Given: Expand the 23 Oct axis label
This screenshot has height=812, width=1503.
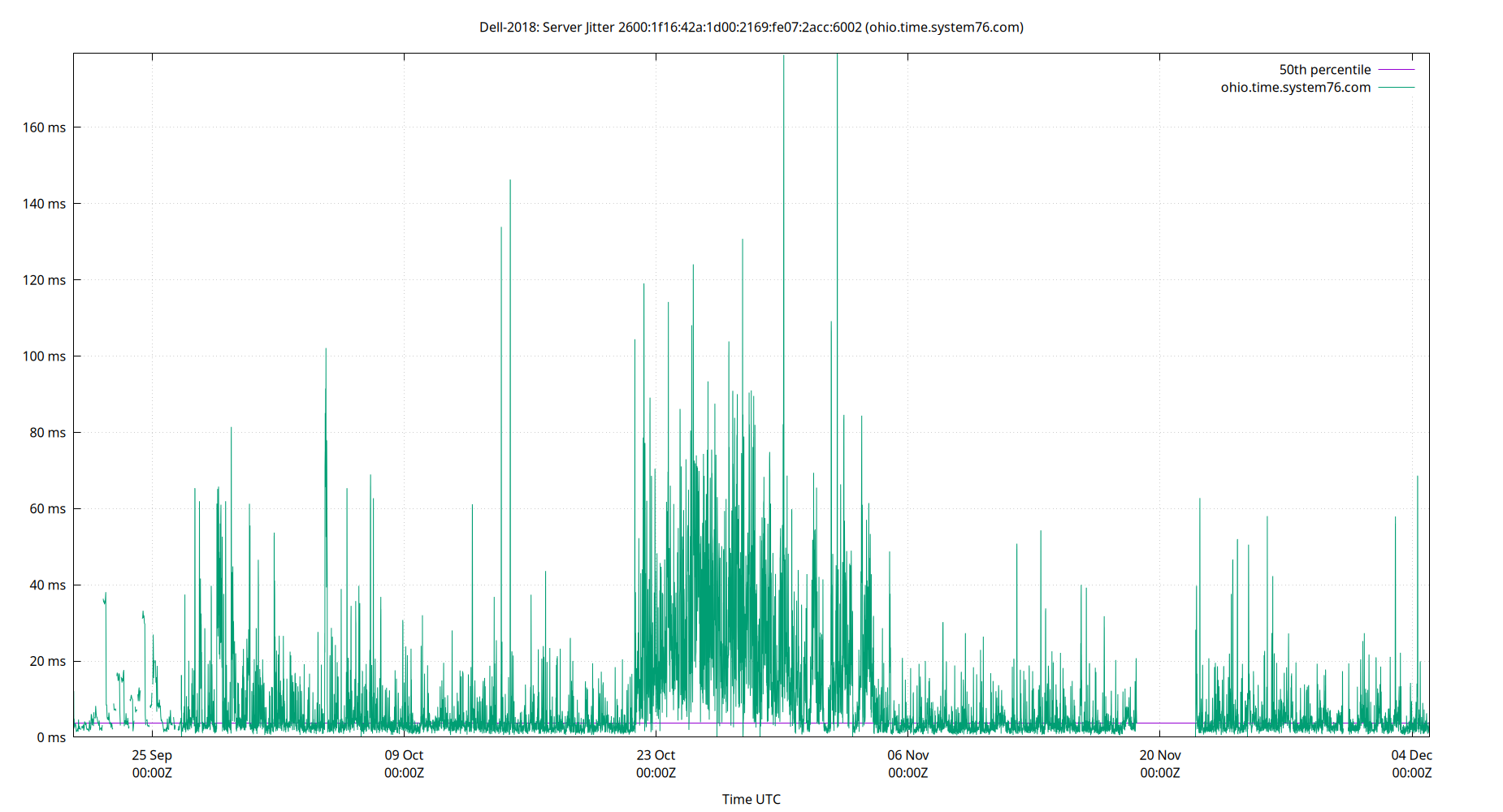Looking at the screenshot, I should [655, 755].
